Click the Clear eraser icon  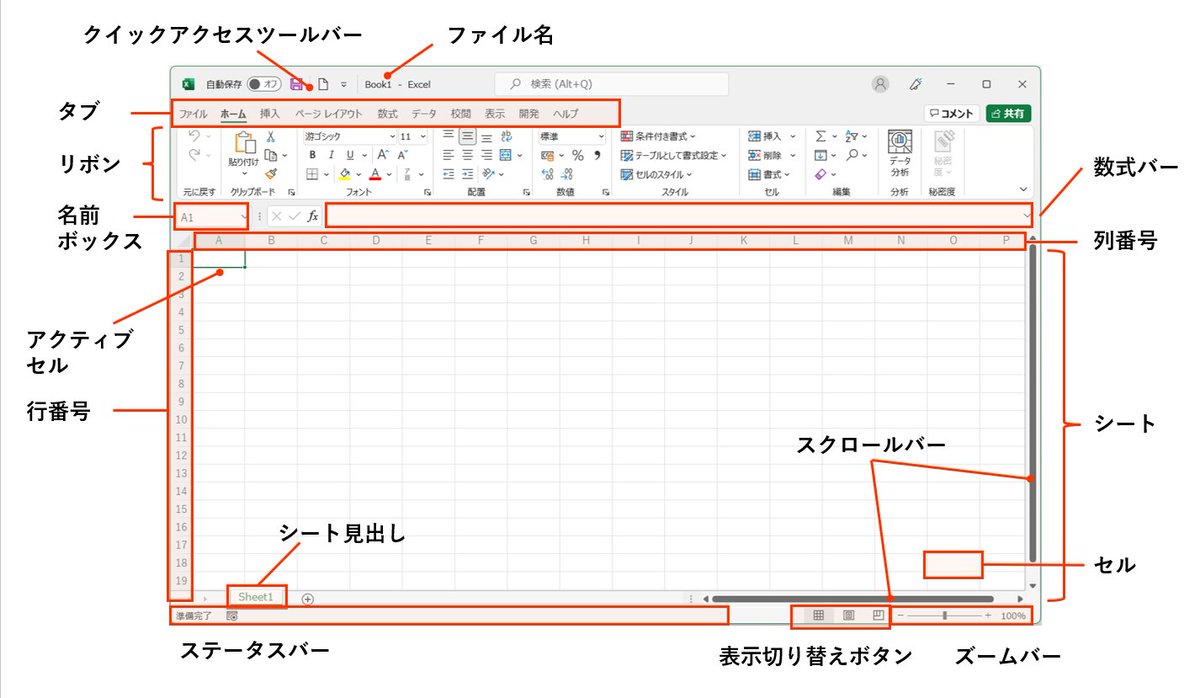820,174
